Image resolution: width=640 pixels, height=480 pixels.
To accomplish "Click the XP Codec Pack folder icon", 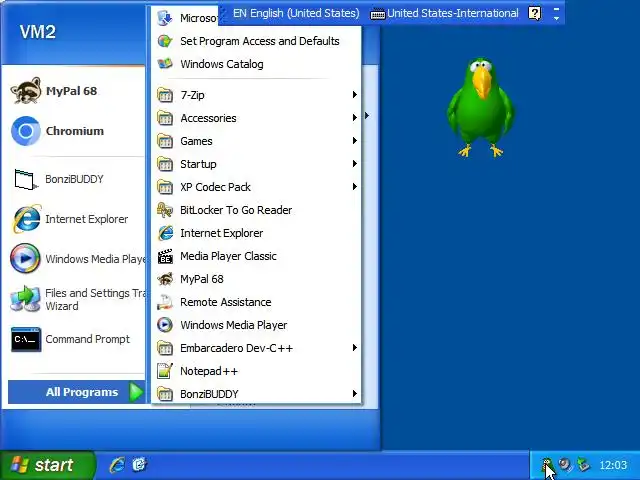I will click(x=165, y=187).
